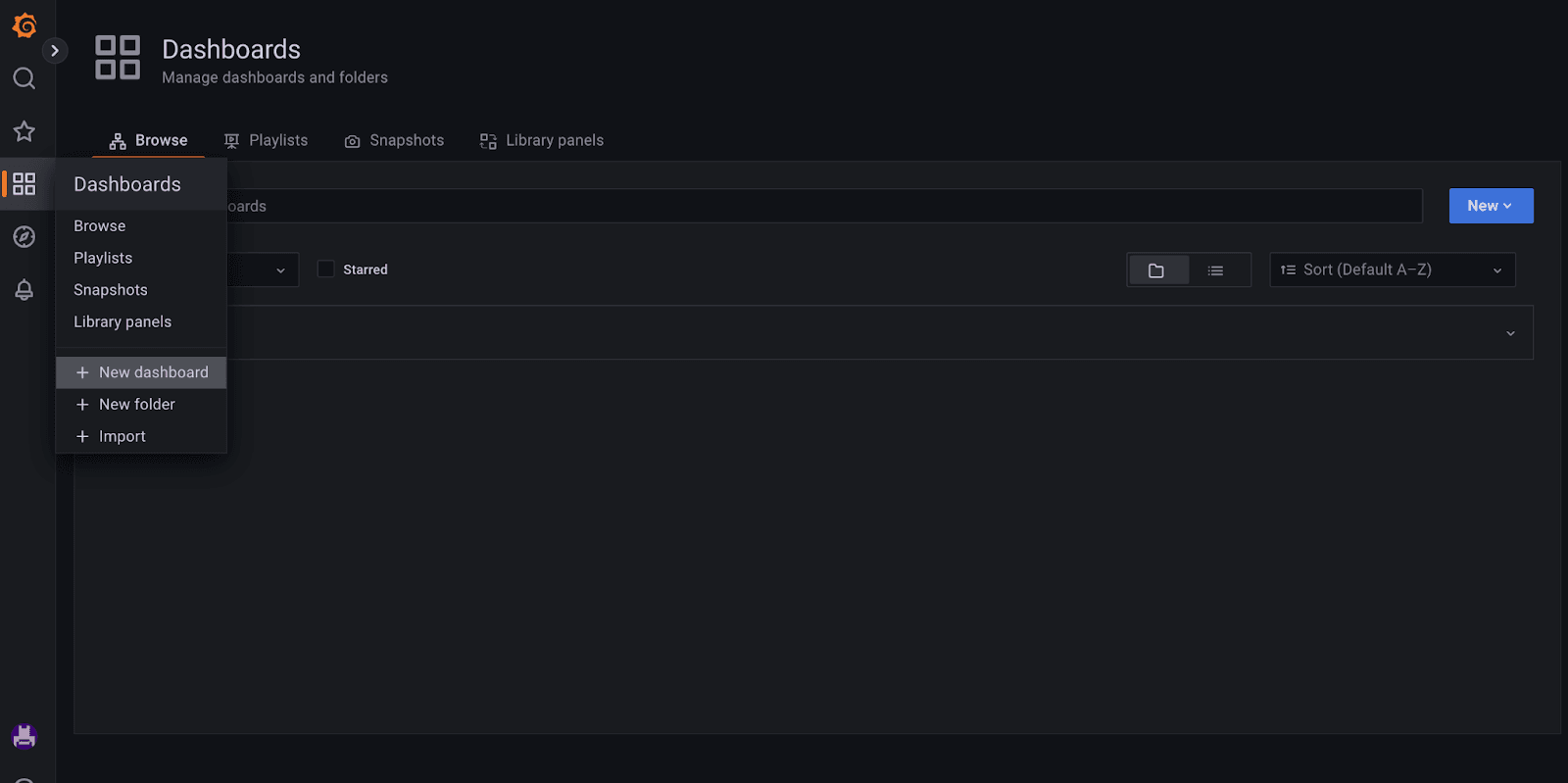Switch to the Library panels tab
The height and width of the screenshot is (783, 1568).
tap(541, 140)
